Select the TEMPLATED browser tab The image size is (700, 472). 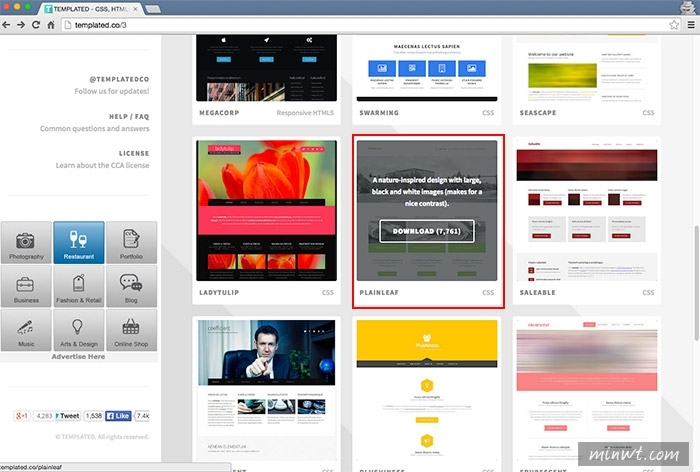pos(91,9)
